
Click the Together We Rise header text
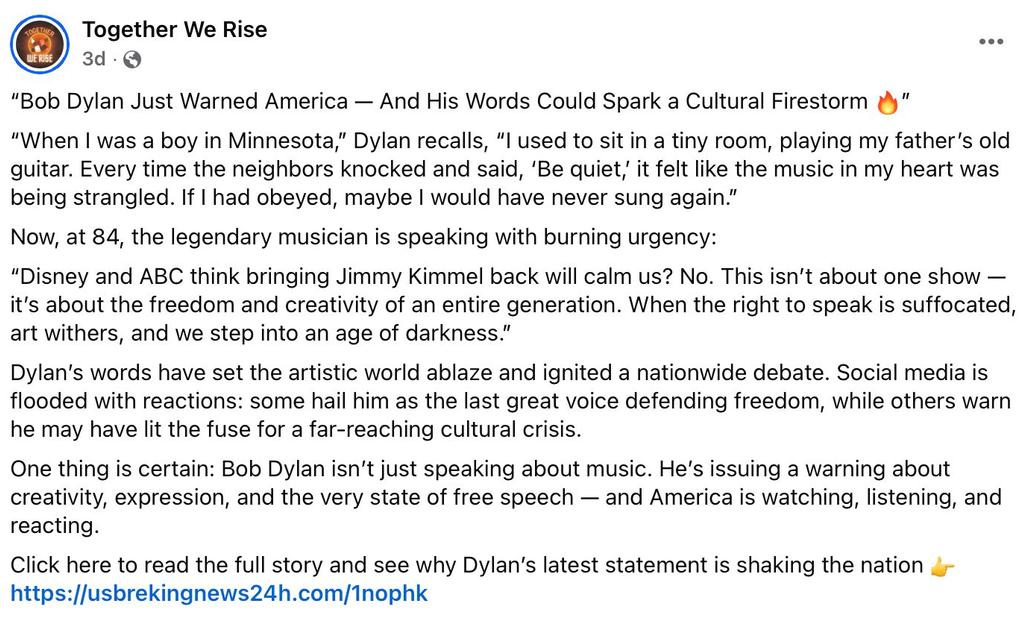click(x=175, y=29)
